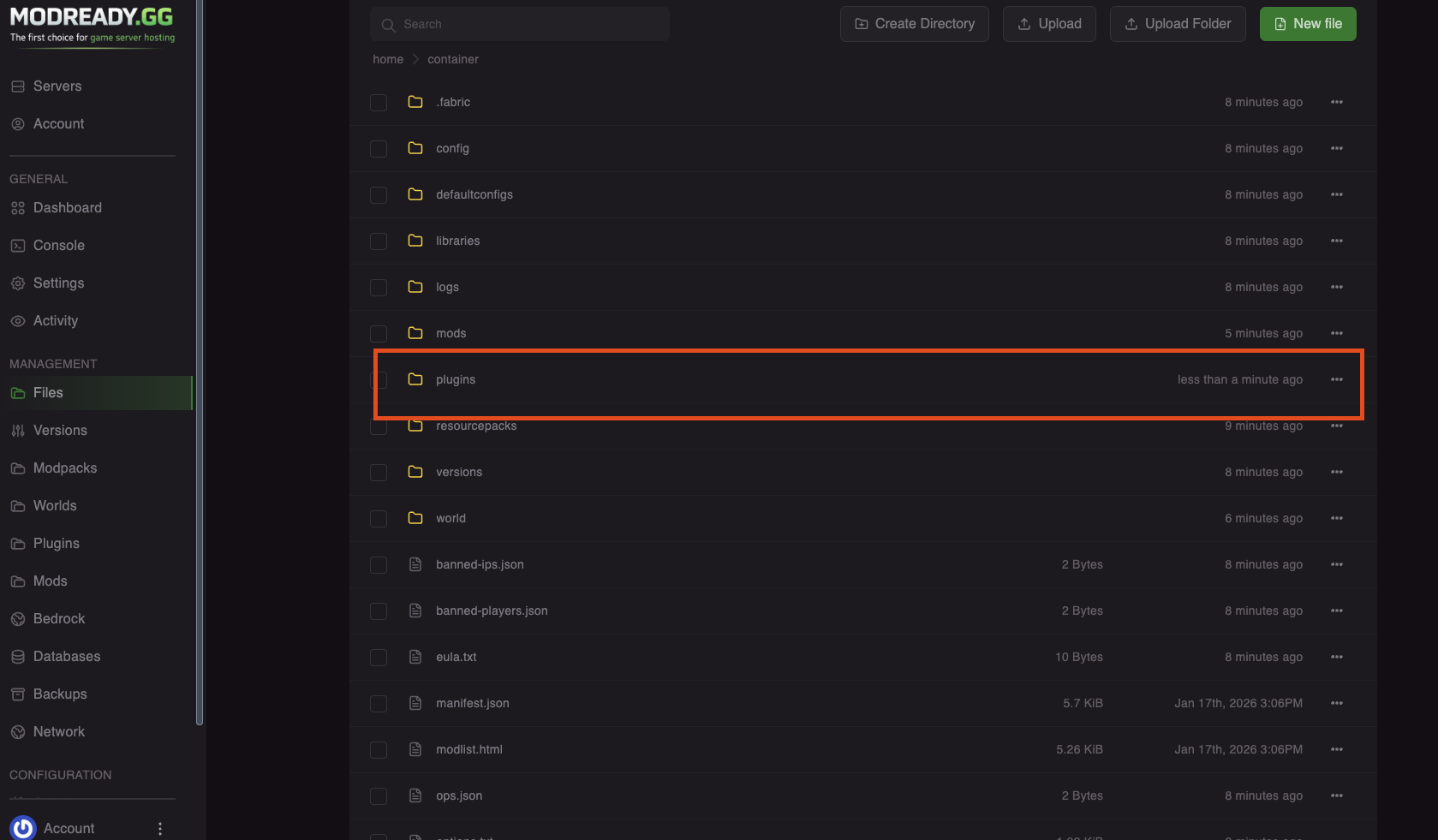
Task: Open the Network settings from the sidebar
Action: (58, 731)
